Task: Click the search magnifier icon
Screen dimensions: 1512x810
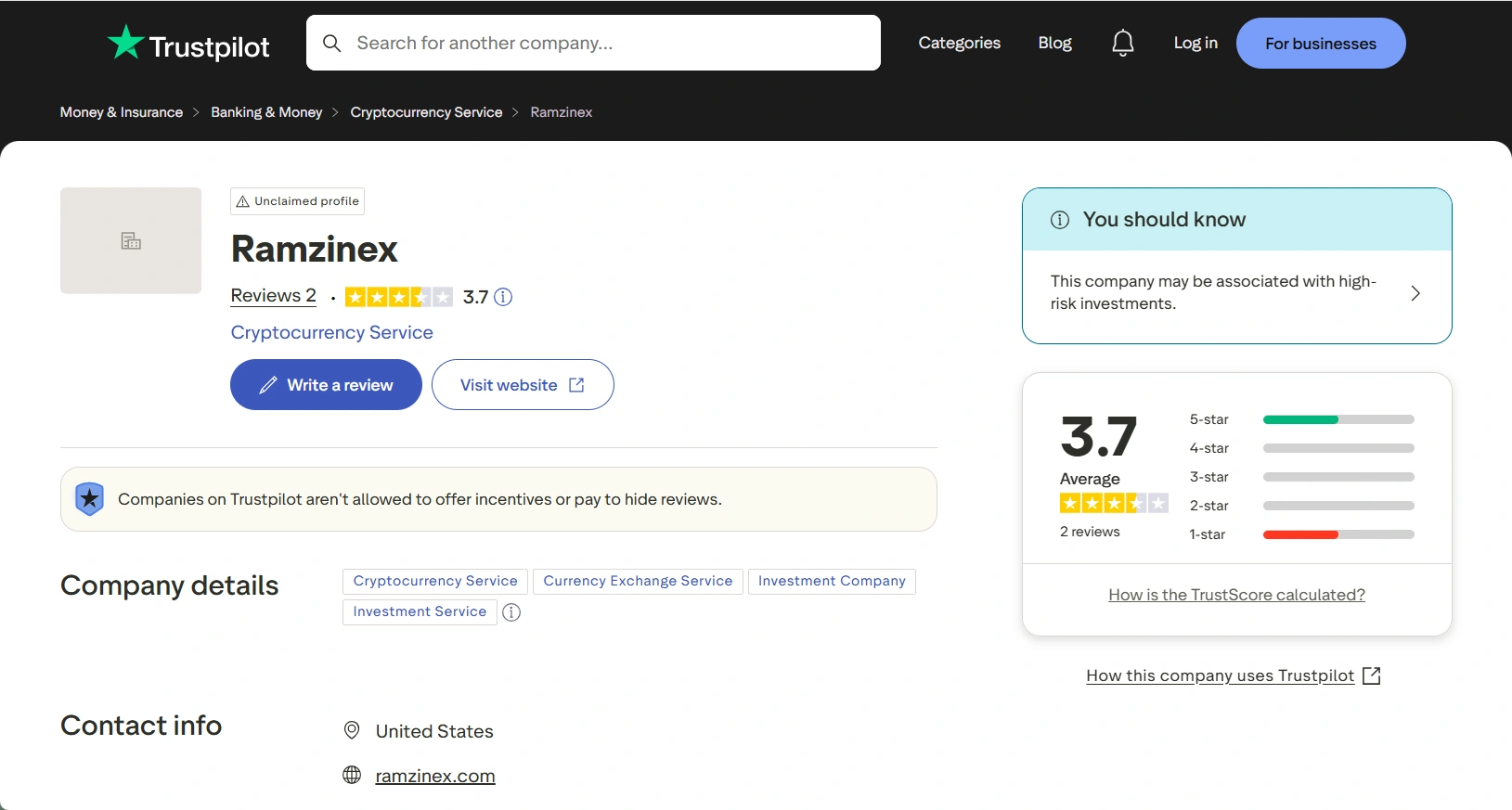Action: (331, 43)
